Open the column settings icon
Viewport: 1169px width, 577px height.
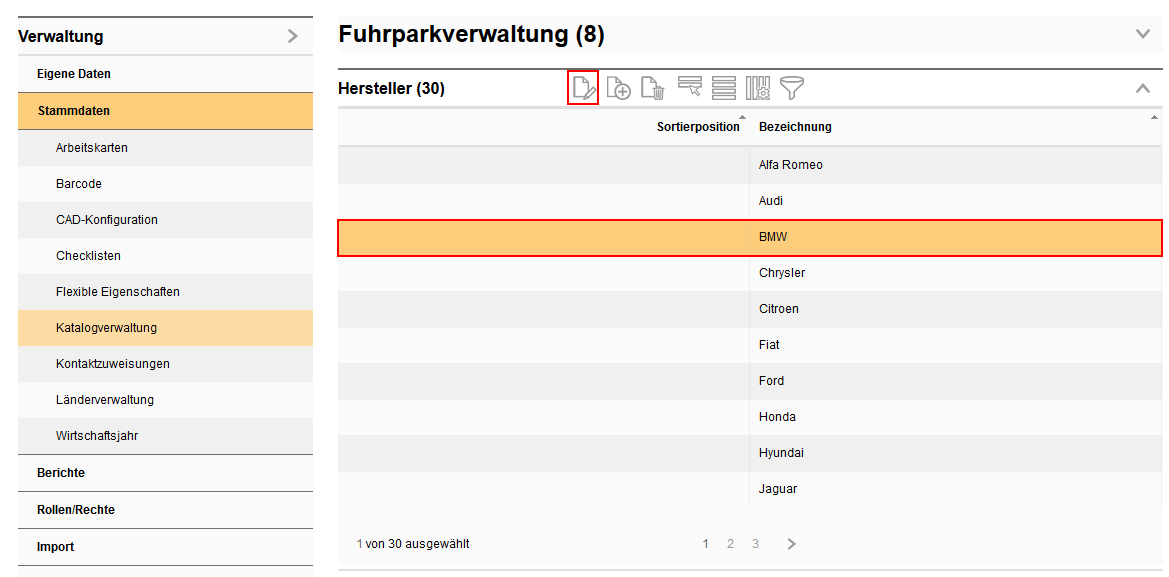coord(757,88)
